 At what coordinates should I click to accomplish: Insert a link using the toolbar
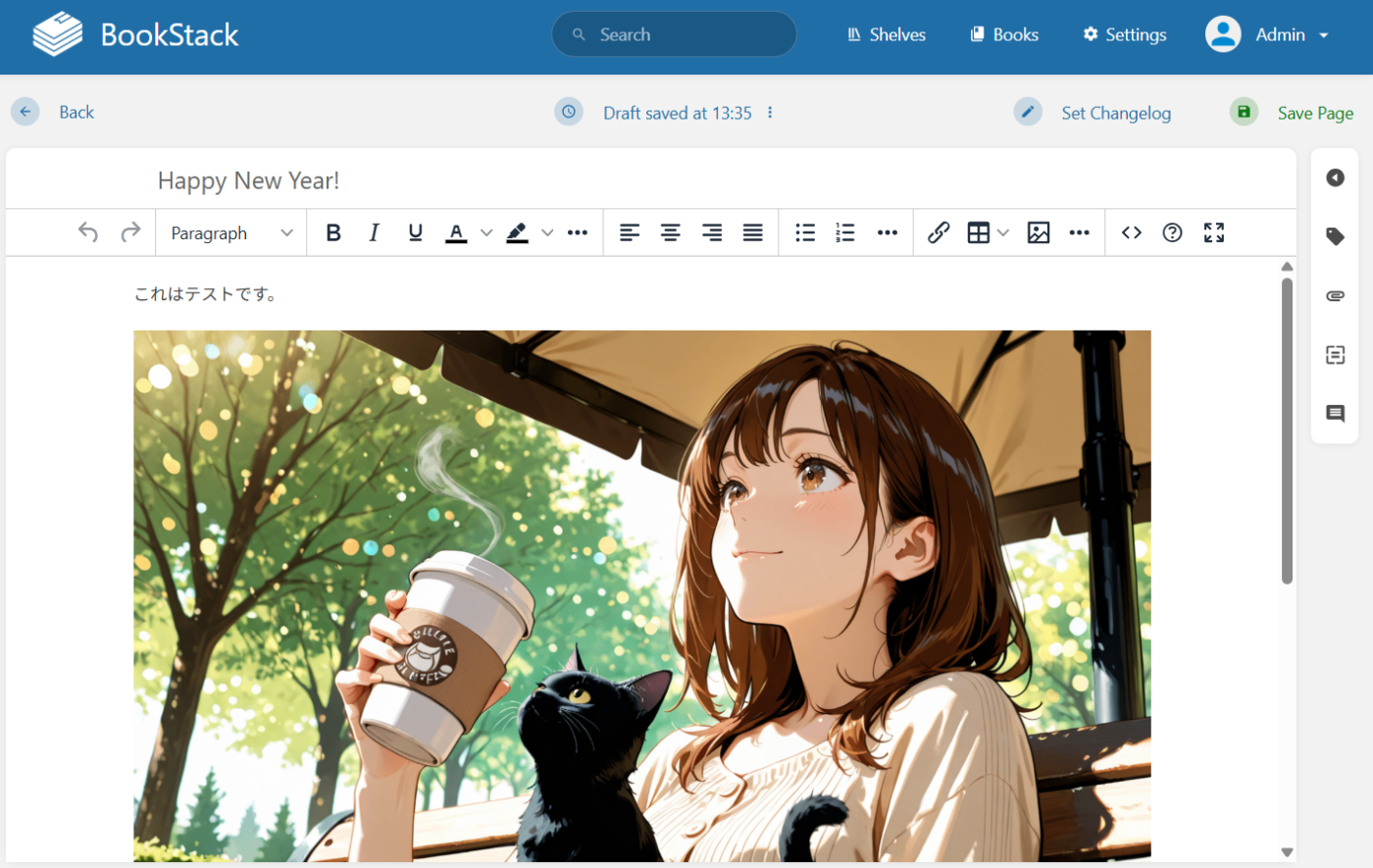coord(939,232)
